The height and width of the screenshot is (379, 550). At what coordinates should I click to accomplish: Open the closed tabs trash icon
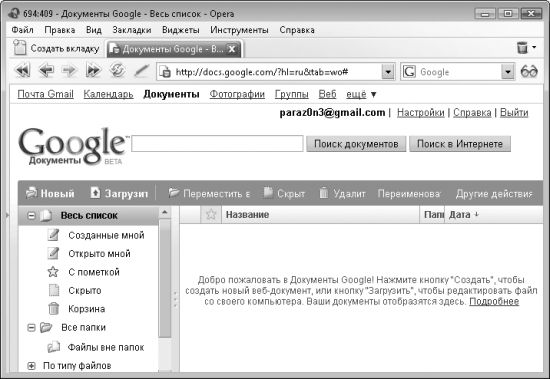(522, 48)
